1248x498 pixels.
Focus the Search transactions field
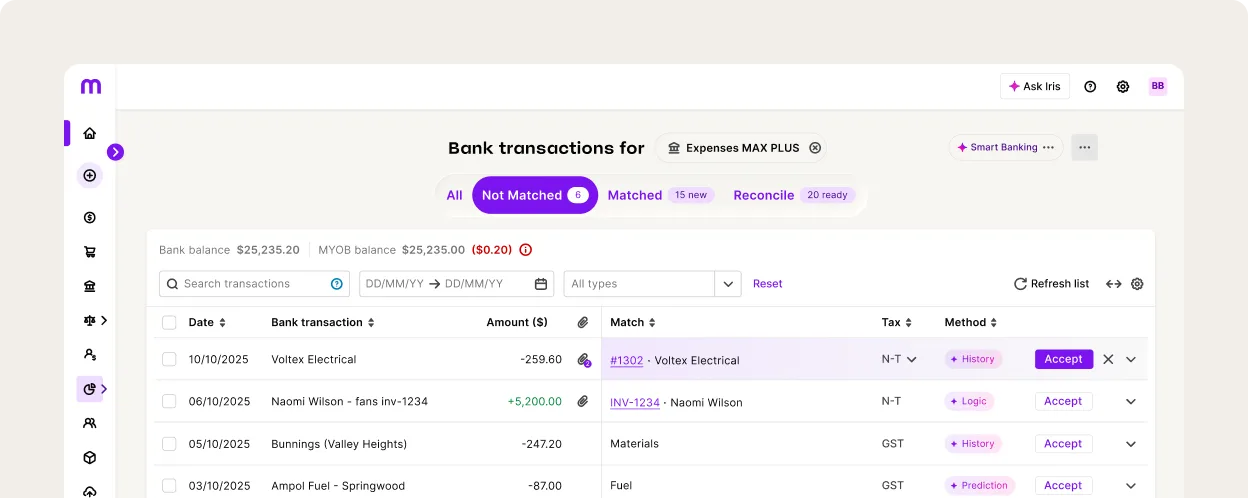click(254, 284)
